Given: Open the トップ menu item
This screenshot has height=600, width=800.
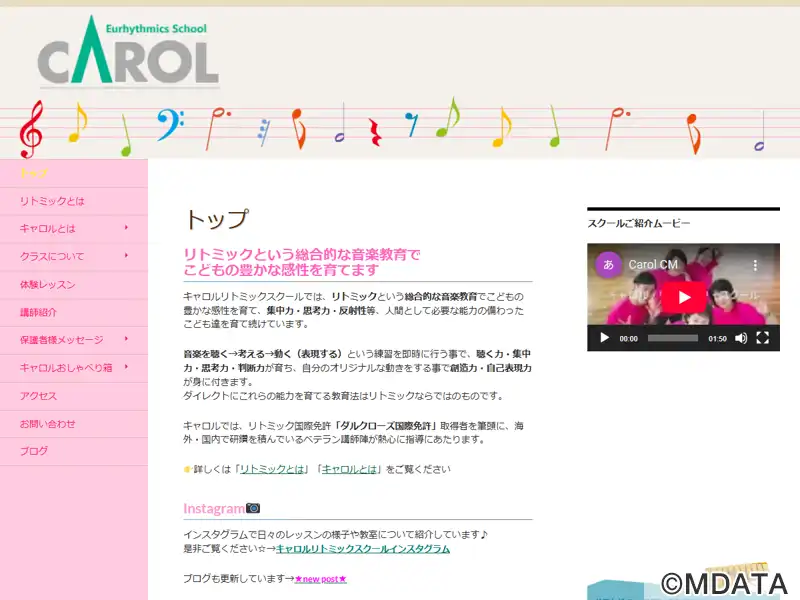Looking at the screenshot, I should [x=74, y=173].
